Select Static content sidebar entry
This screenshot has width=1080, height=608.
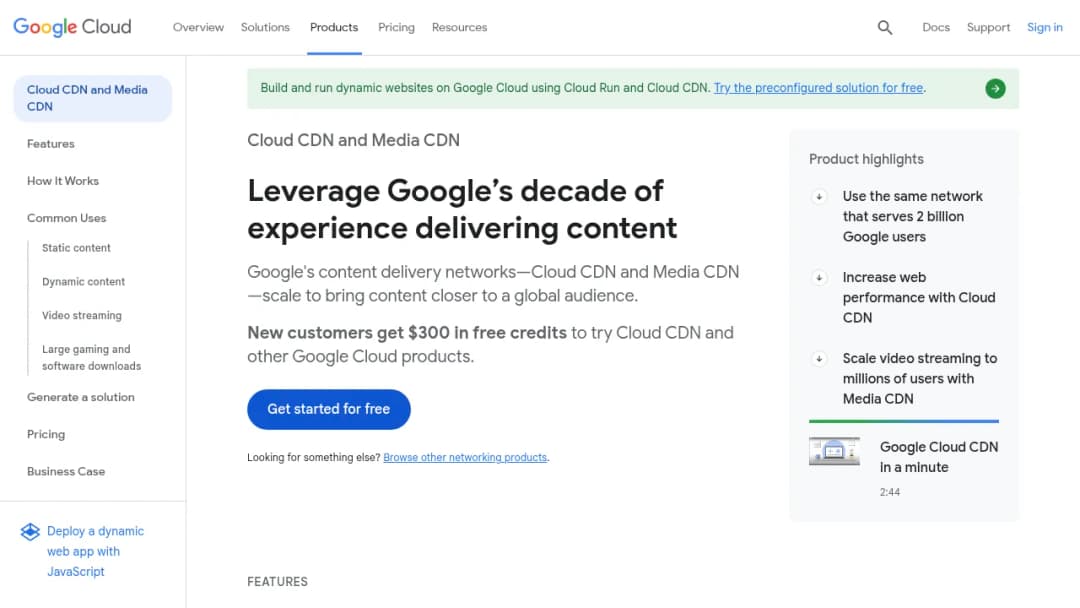[76, 248]
